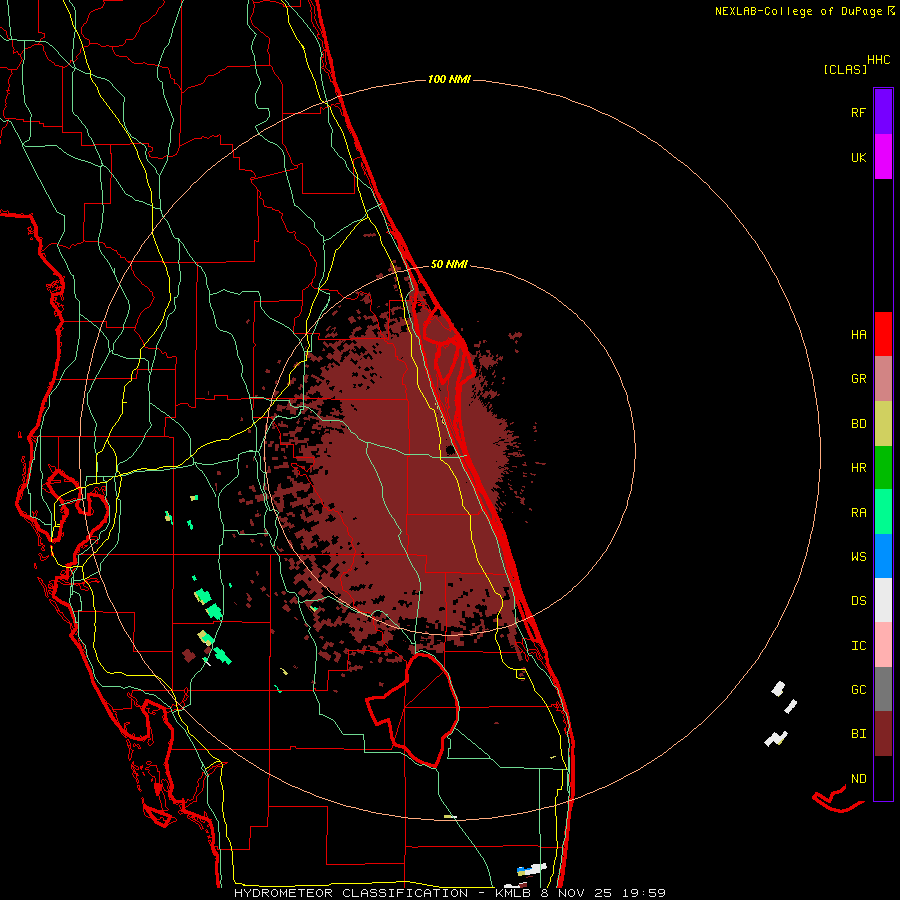Image resolution: width=900 pixels, height=900 pixels.
Task: Click the 8 NOV 25 date stamp
Action: point(578,893)
